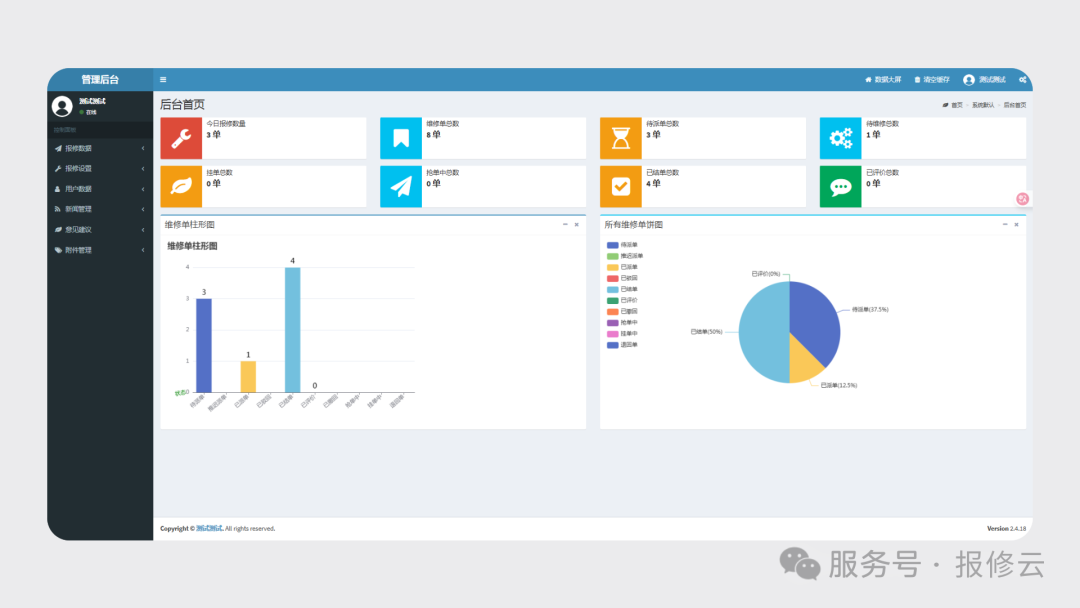Open the settings gears icon in top-right header

pos(1023,80)
